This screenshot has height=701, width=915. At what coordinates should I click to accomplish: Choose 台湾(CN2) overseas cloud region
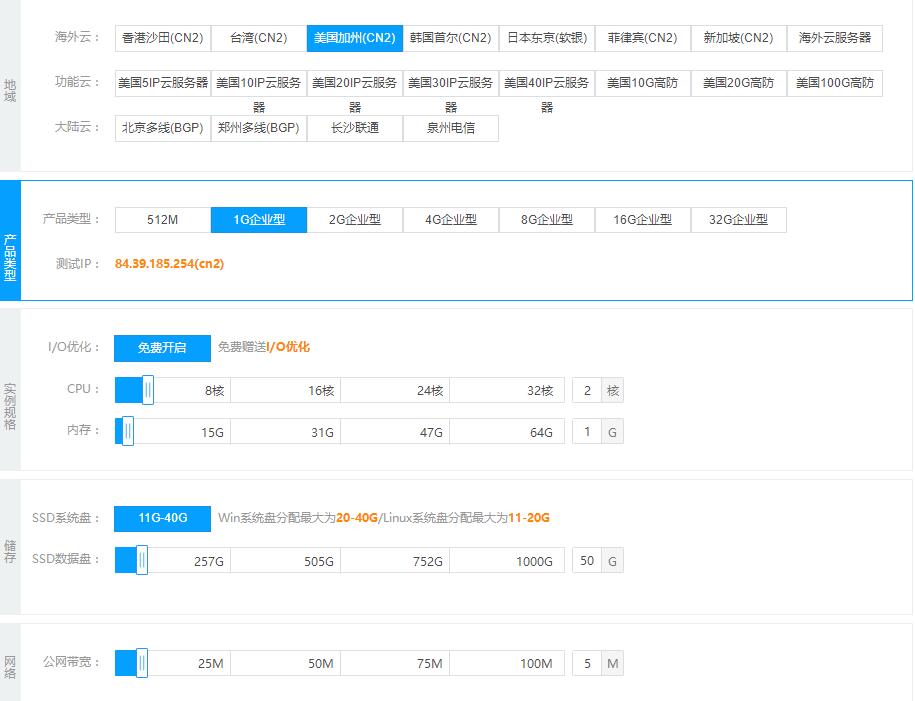click(258, 38)
